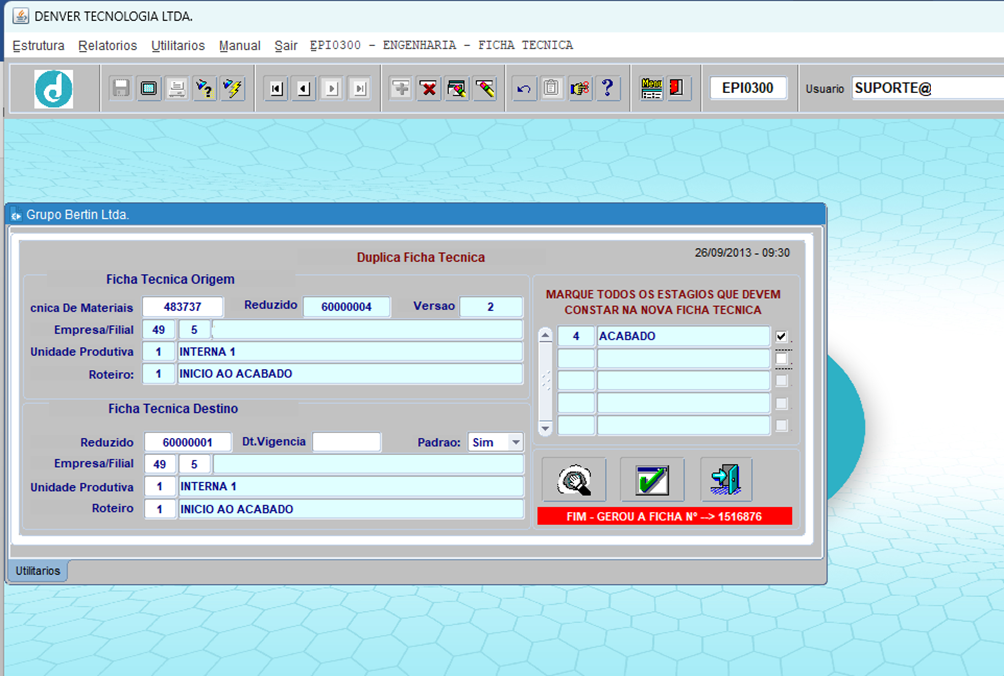The height and width of the screenshot is (676, 1004).
Task: Open the Padrao dropdown
Action: pyautogui.click(x=515, y=442)
